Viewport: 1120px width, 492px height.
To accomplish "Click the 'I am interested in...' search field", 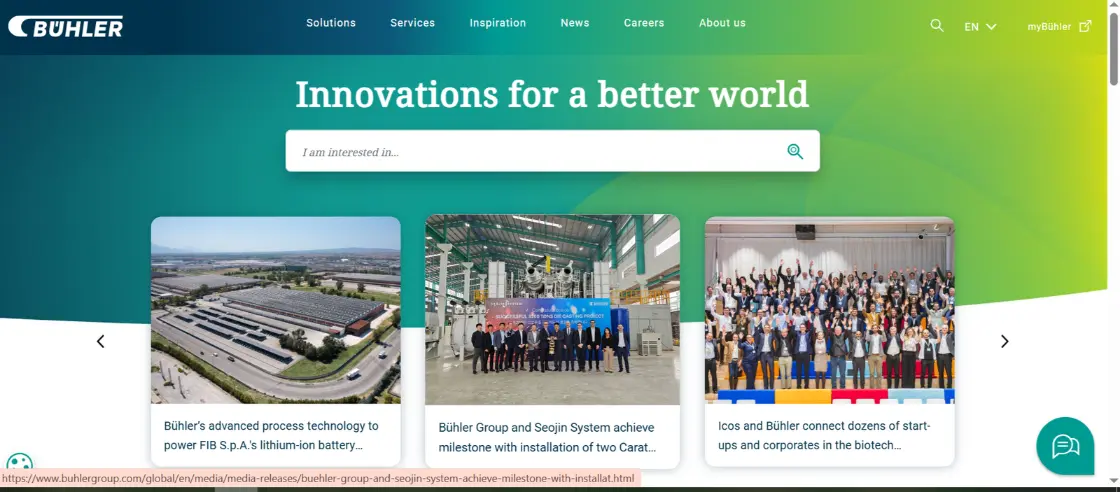I will [530, 152].
